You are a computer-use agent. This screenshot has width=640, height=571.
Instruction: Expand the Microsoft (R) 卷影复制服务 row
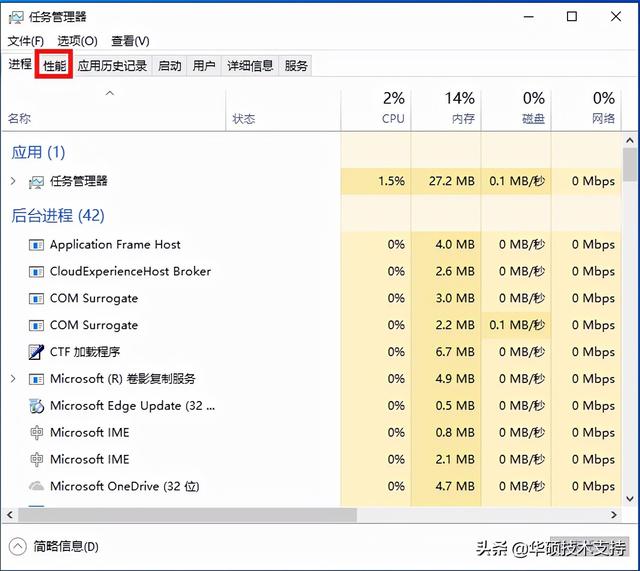pos(13,379)
